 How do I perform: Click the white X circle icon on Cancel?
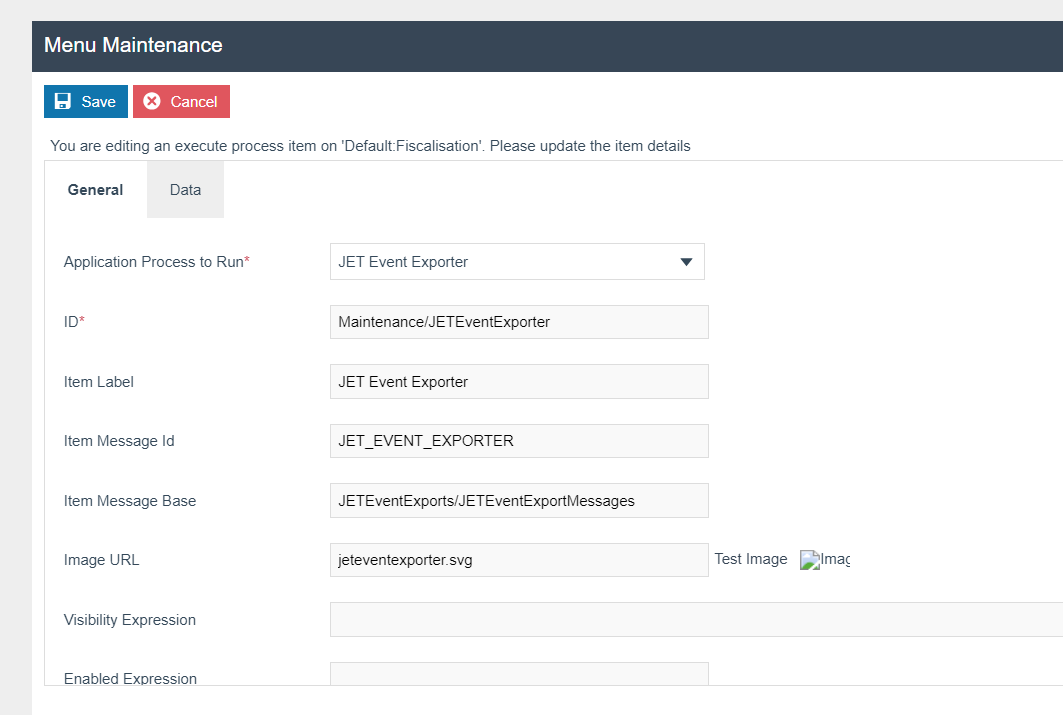152,101
